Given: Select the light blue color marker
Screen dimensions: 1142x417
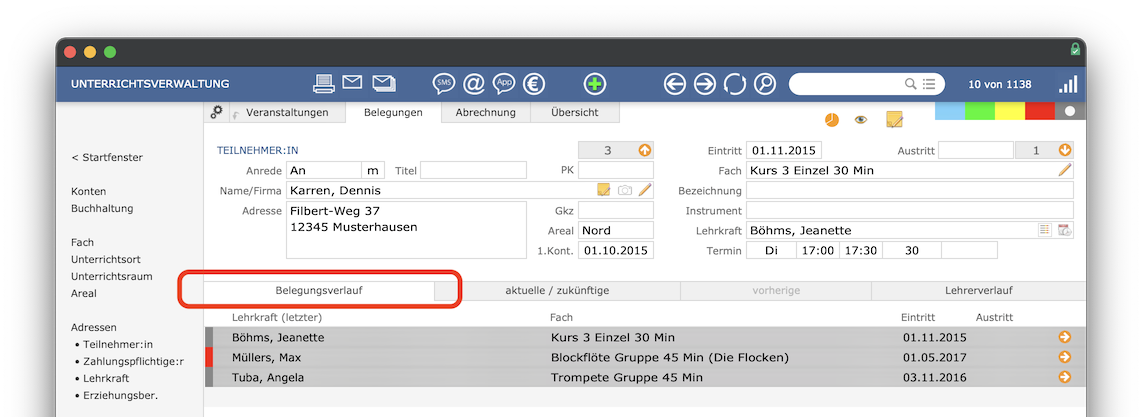Looking at the screenshot, I should (x=950, y=111).
